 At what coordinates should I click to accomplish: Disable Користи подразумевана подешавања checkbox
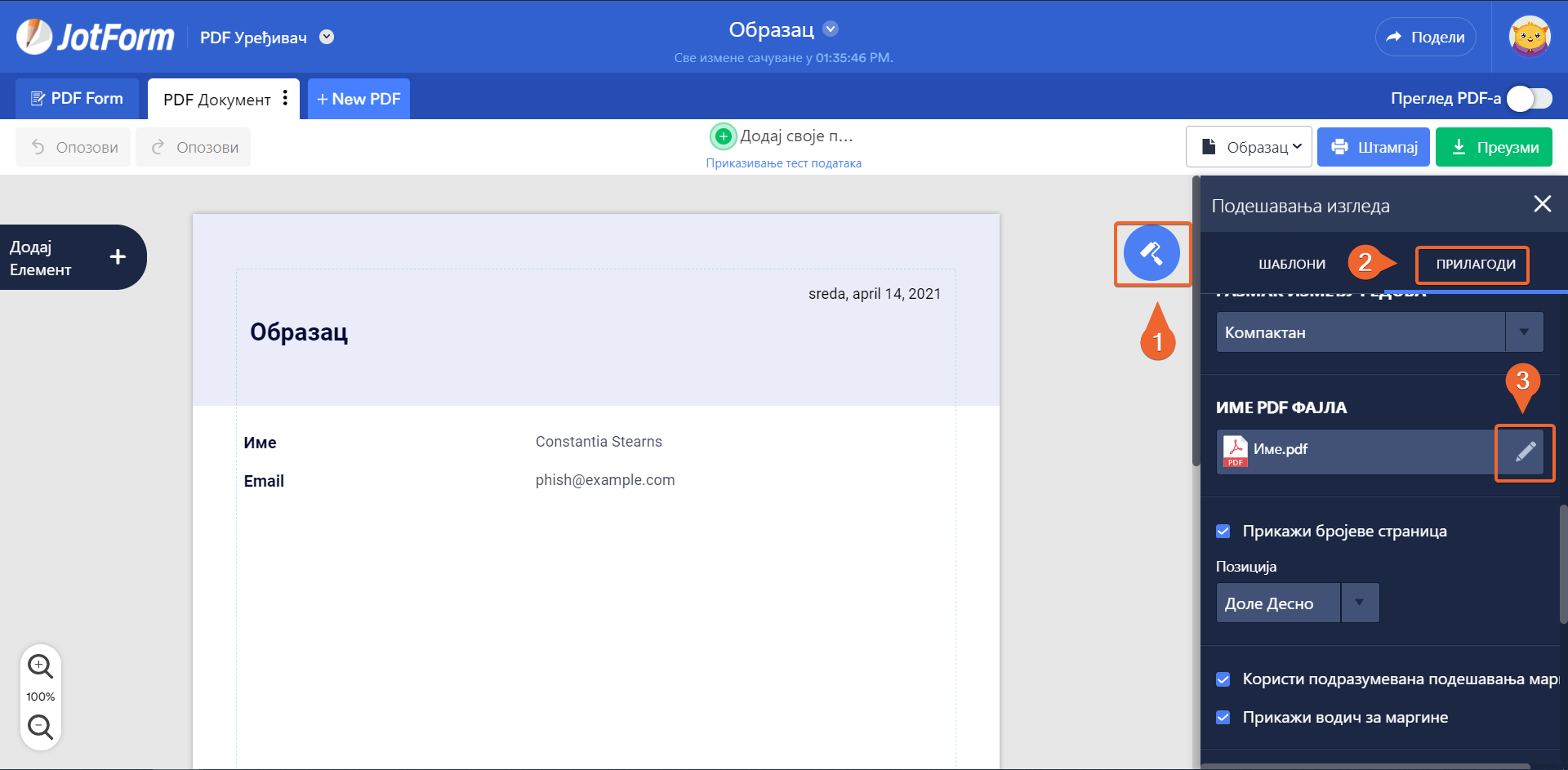pyautogui.click(x=1223, y=679)
